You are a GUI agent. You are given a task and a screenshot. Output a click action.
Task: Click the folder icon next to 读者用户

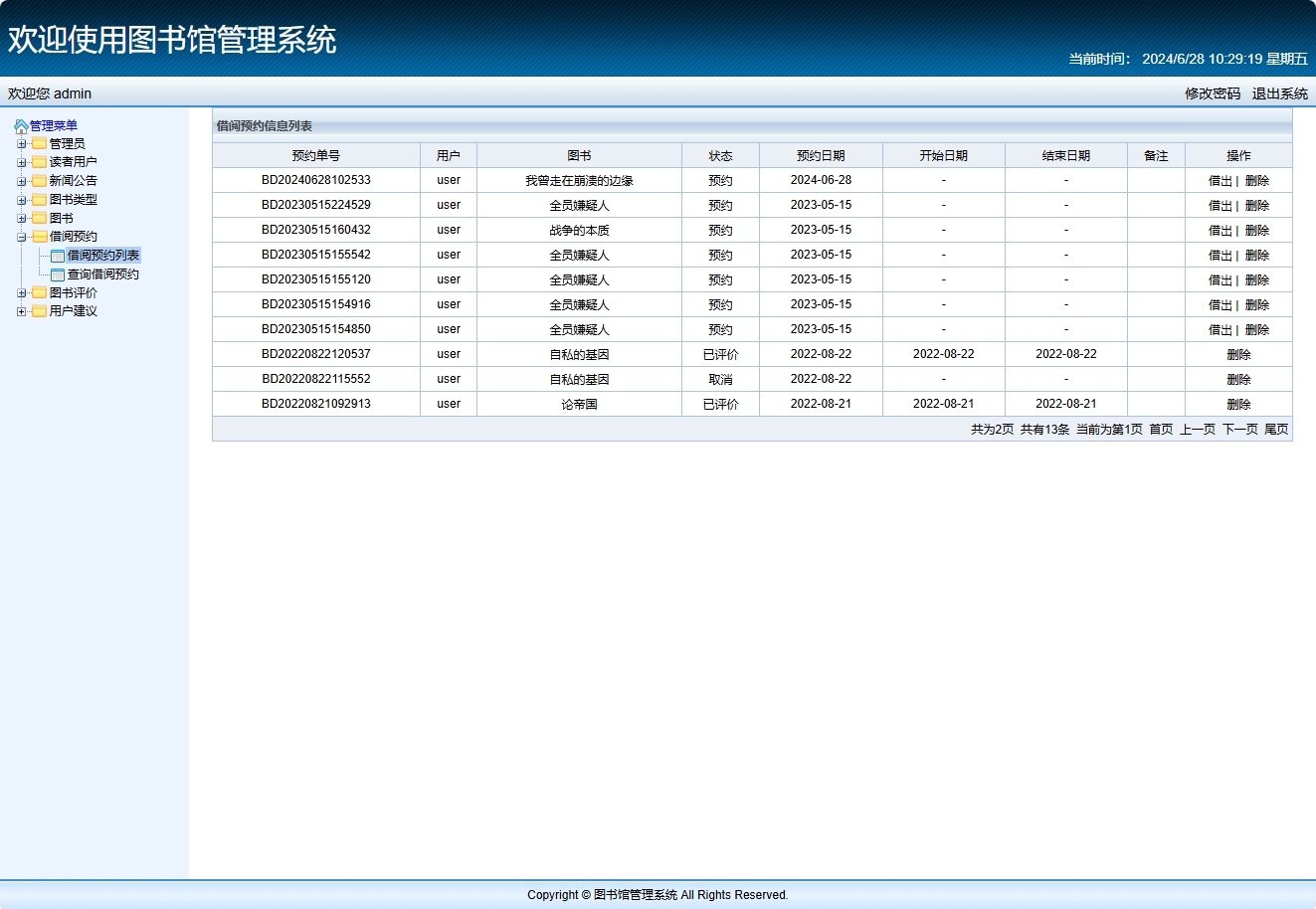[x=40, y=162]
